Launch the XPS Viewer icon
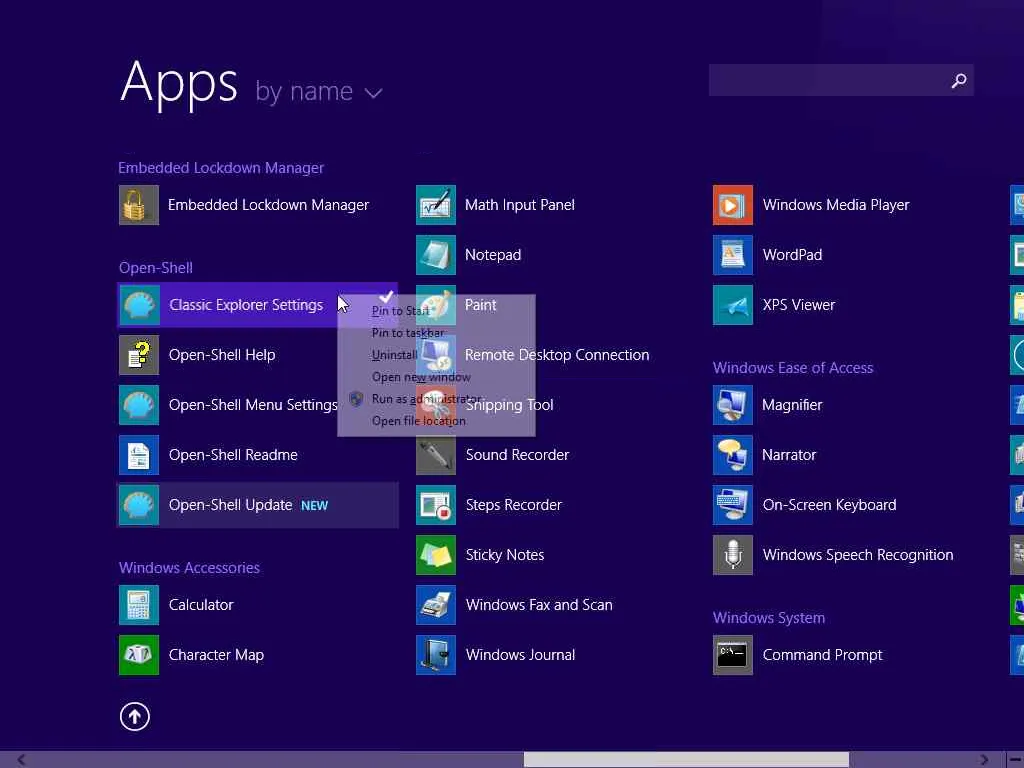The width and height of the screenshot is (1024, 768). click(x=733, y=305)
